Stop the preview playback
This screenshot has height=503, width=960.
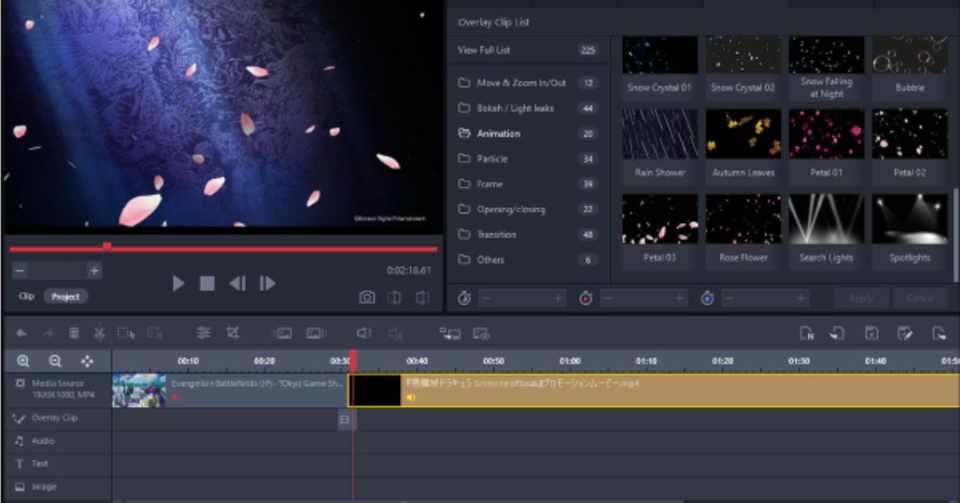[x=207, y=283]
